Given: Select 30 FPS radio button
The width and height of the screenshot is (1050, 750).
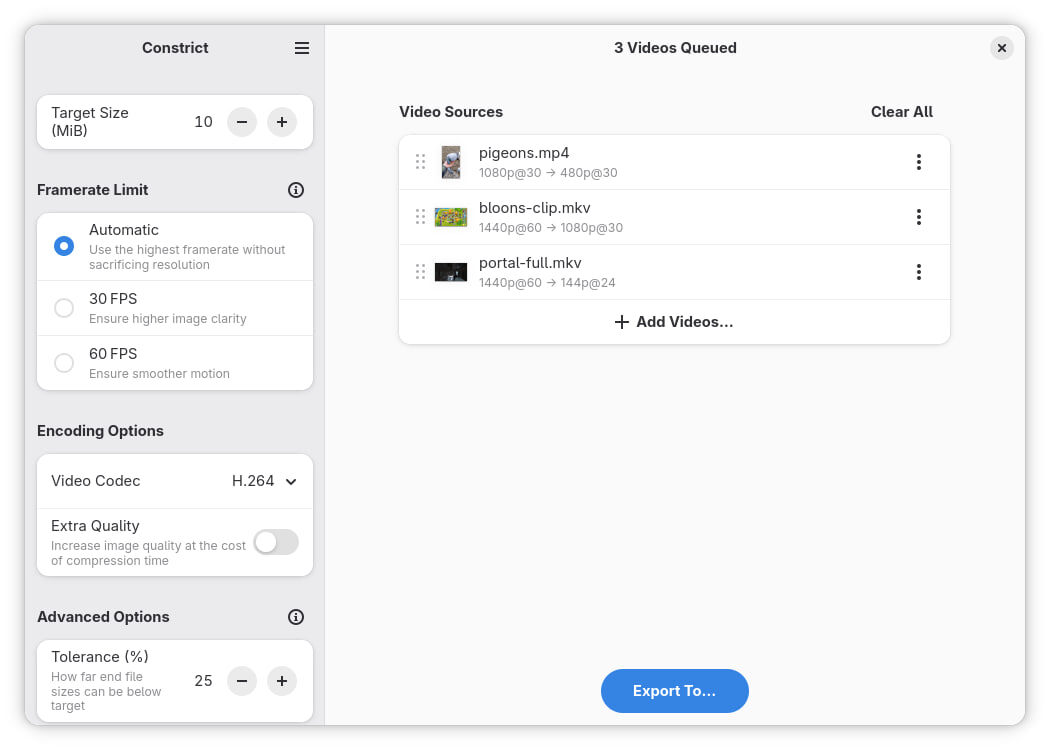Looking at the screenshot, I should (x=64, y=308).
